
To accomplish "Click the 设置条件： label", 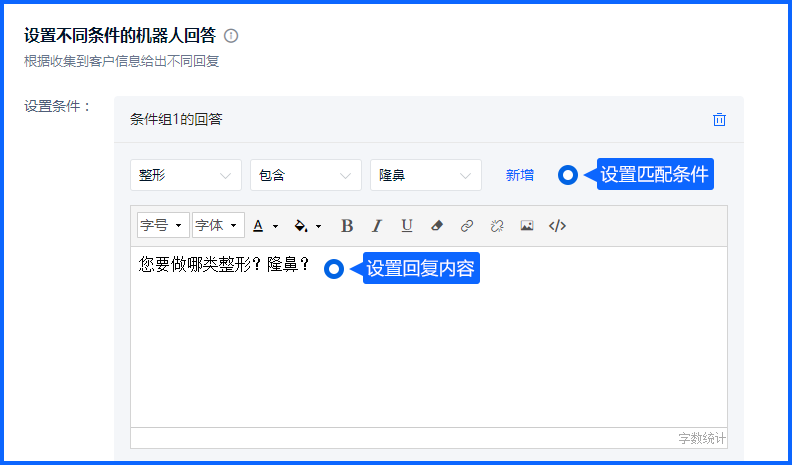I will coord(58,107).
